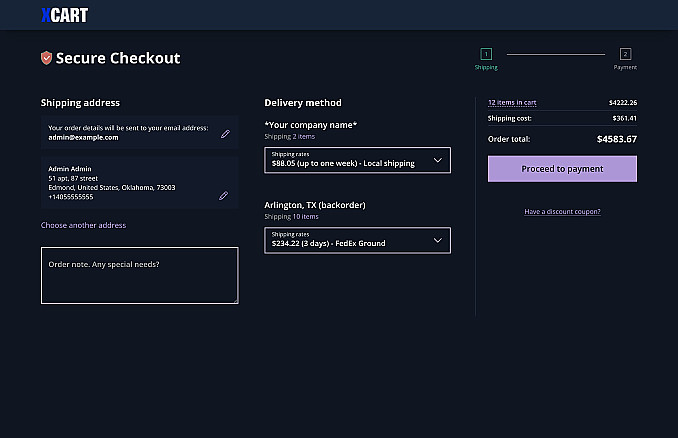Open the Have a discount coupon link
The width and height of the screenshot is (678, 438).
pyautogui.click(x=562, y=212)
